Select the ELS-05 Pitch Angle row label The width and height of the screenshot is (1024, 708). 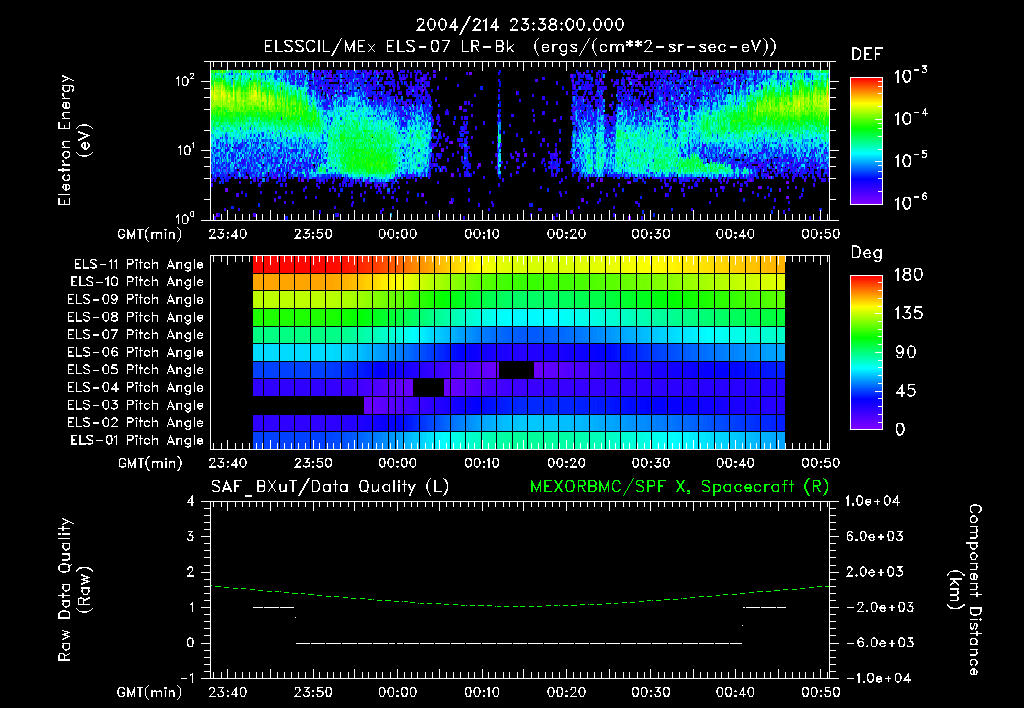(x=135, y=370)
